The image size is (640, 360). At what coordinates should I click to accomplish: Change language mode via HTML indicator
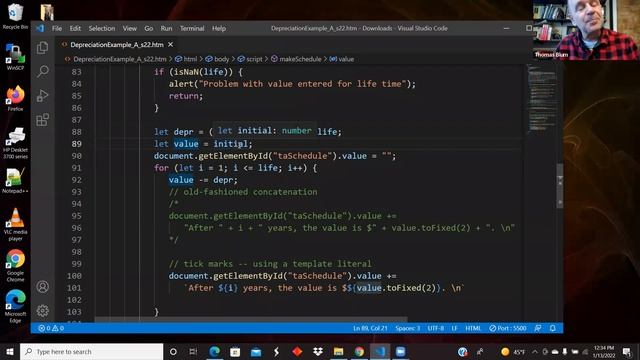pyautogui.click(x=473, y=328)
